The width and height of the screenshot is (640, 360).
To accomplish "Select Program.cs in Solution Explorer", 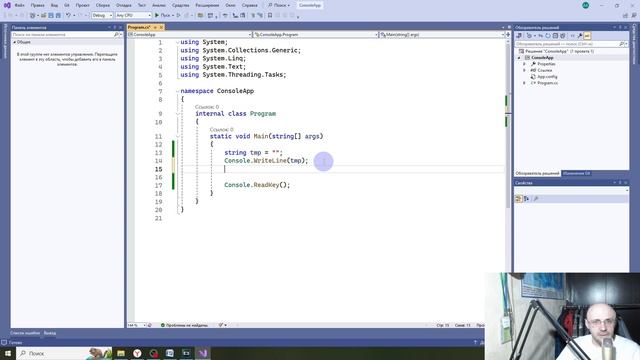I will coord(547,83).
